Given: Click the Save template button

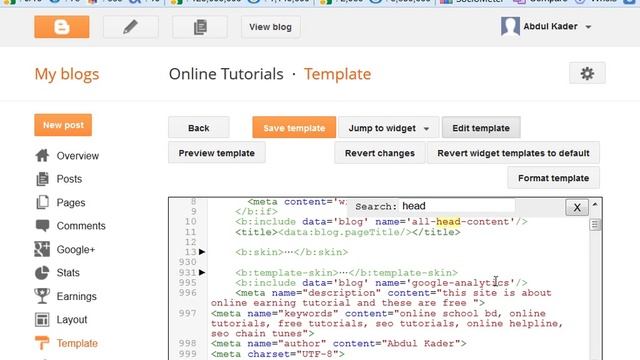Looking at the screenshot, I should 294,128.
